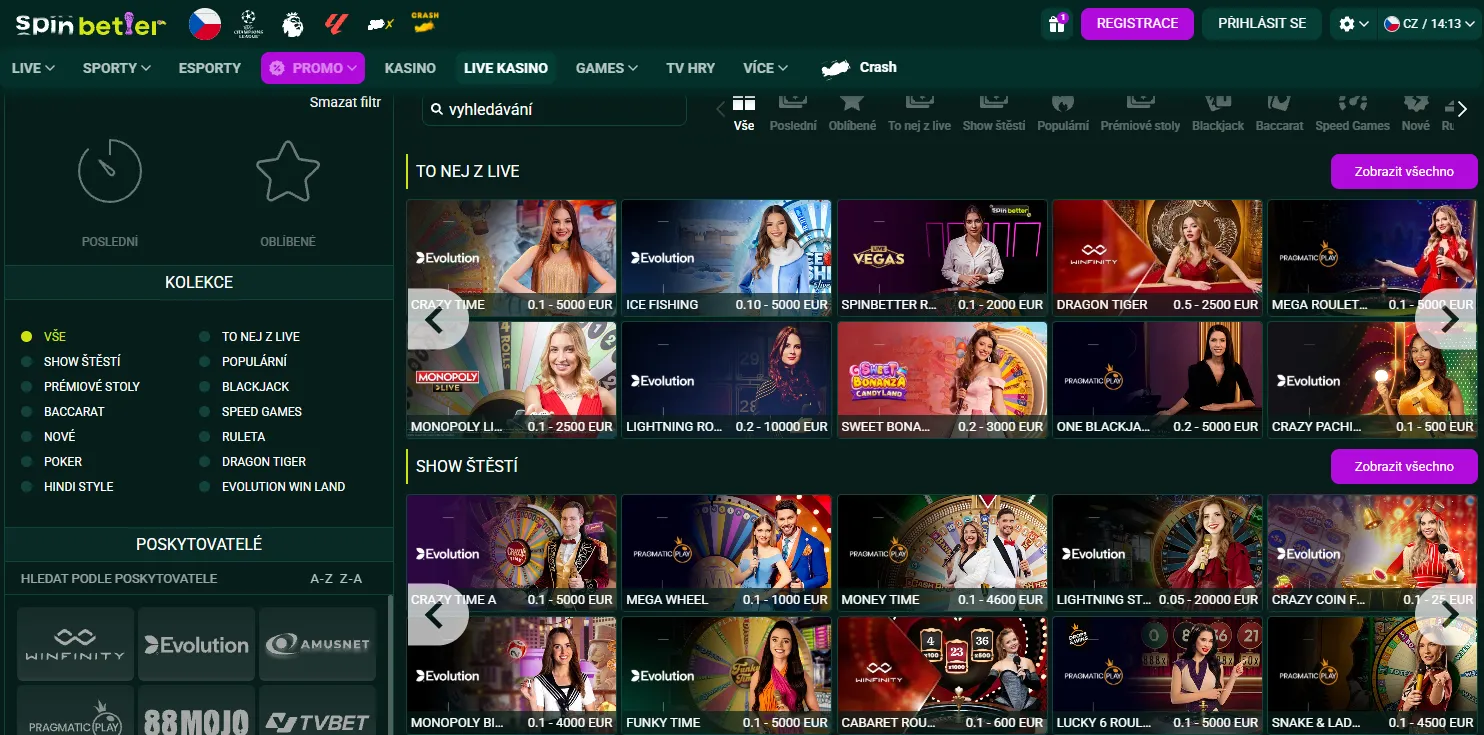This screenshot has width=1484, height=735.
Task: Open the CZ language and time selector
Action: 1429,24
